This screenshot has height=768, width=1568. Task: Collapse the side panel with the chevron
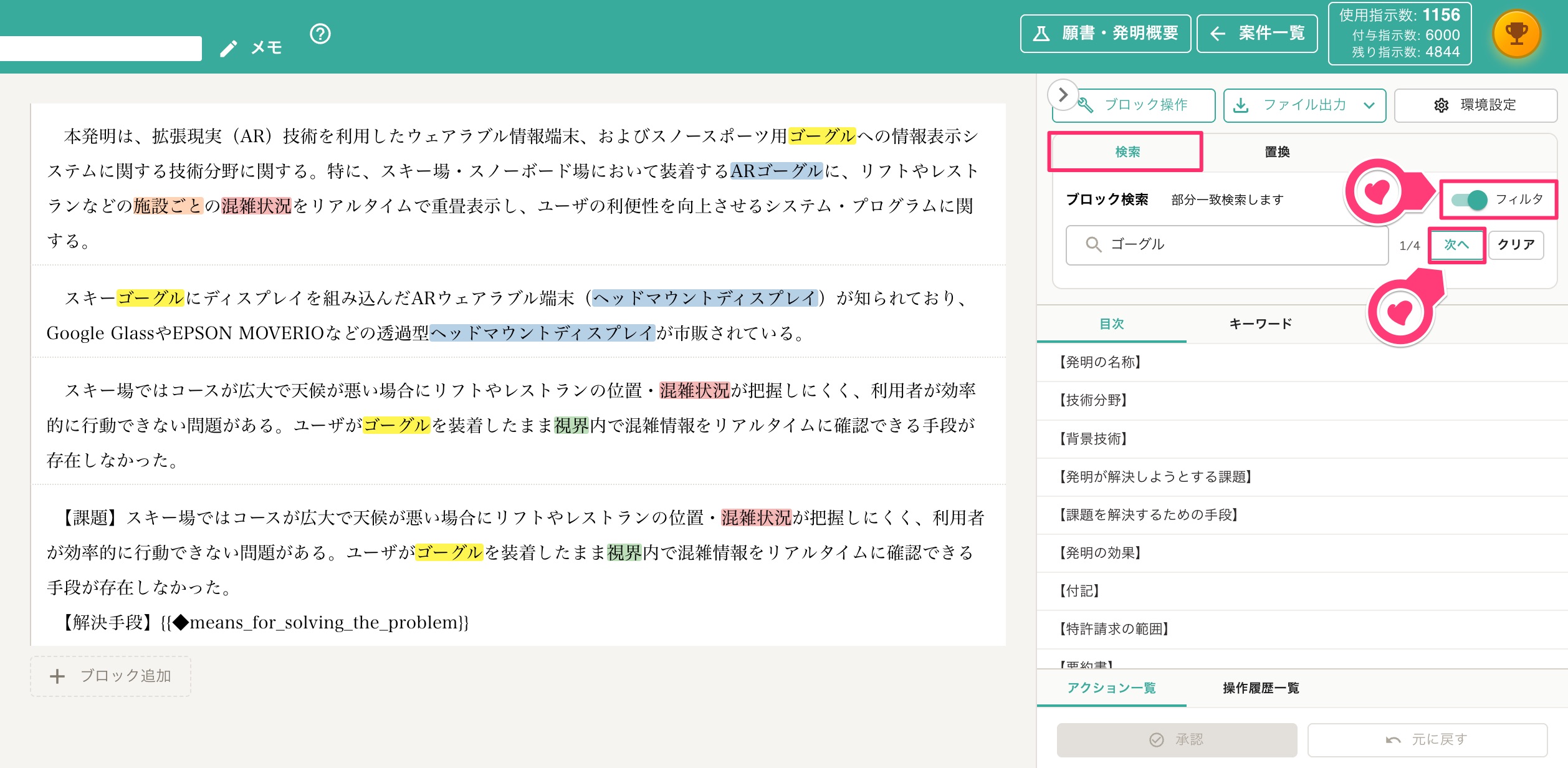[1063, 95]
